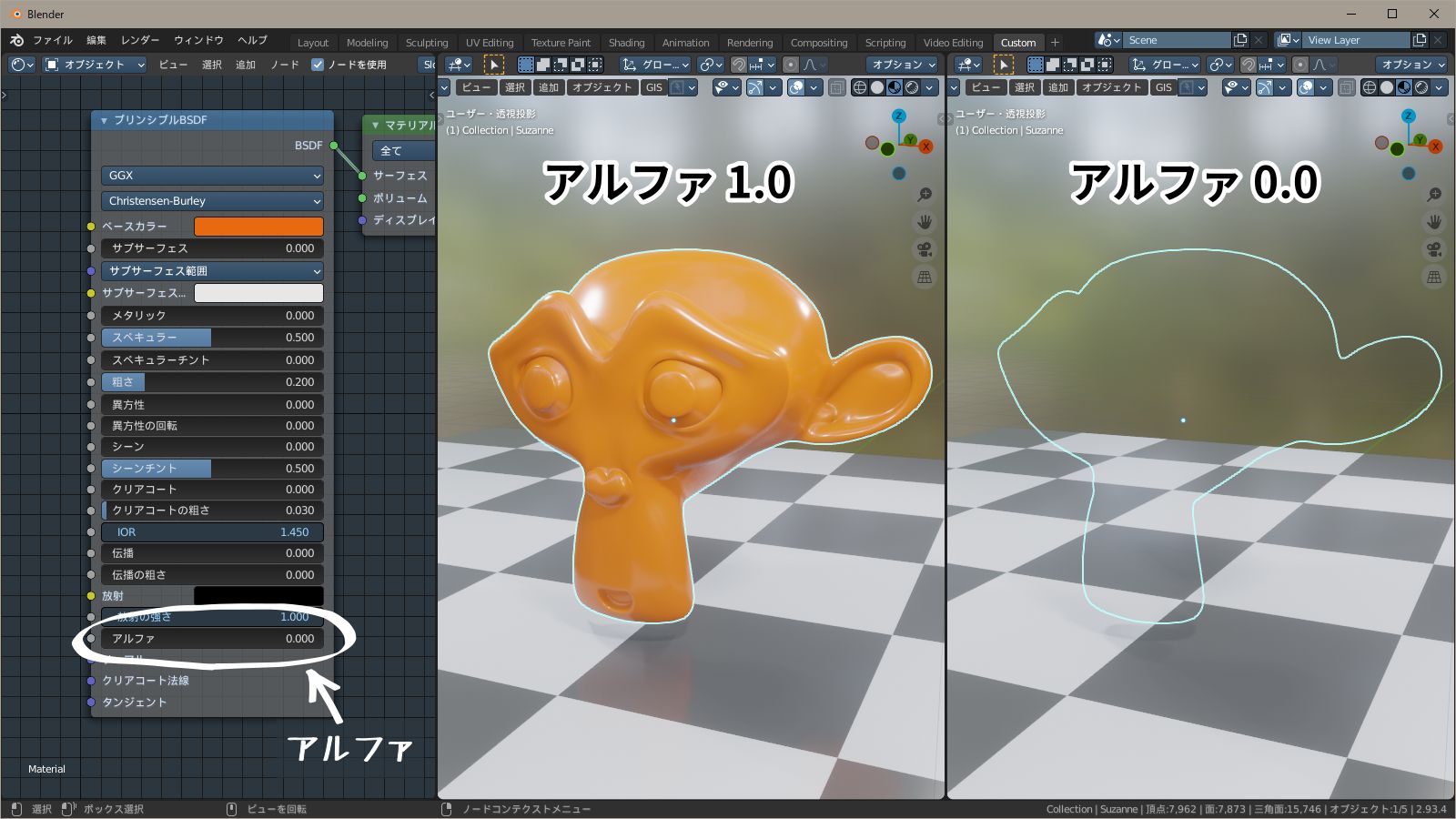Click X axis of right navigation gizmo
Viewport: 1456px width, 819px height.
click(1435, 147)
